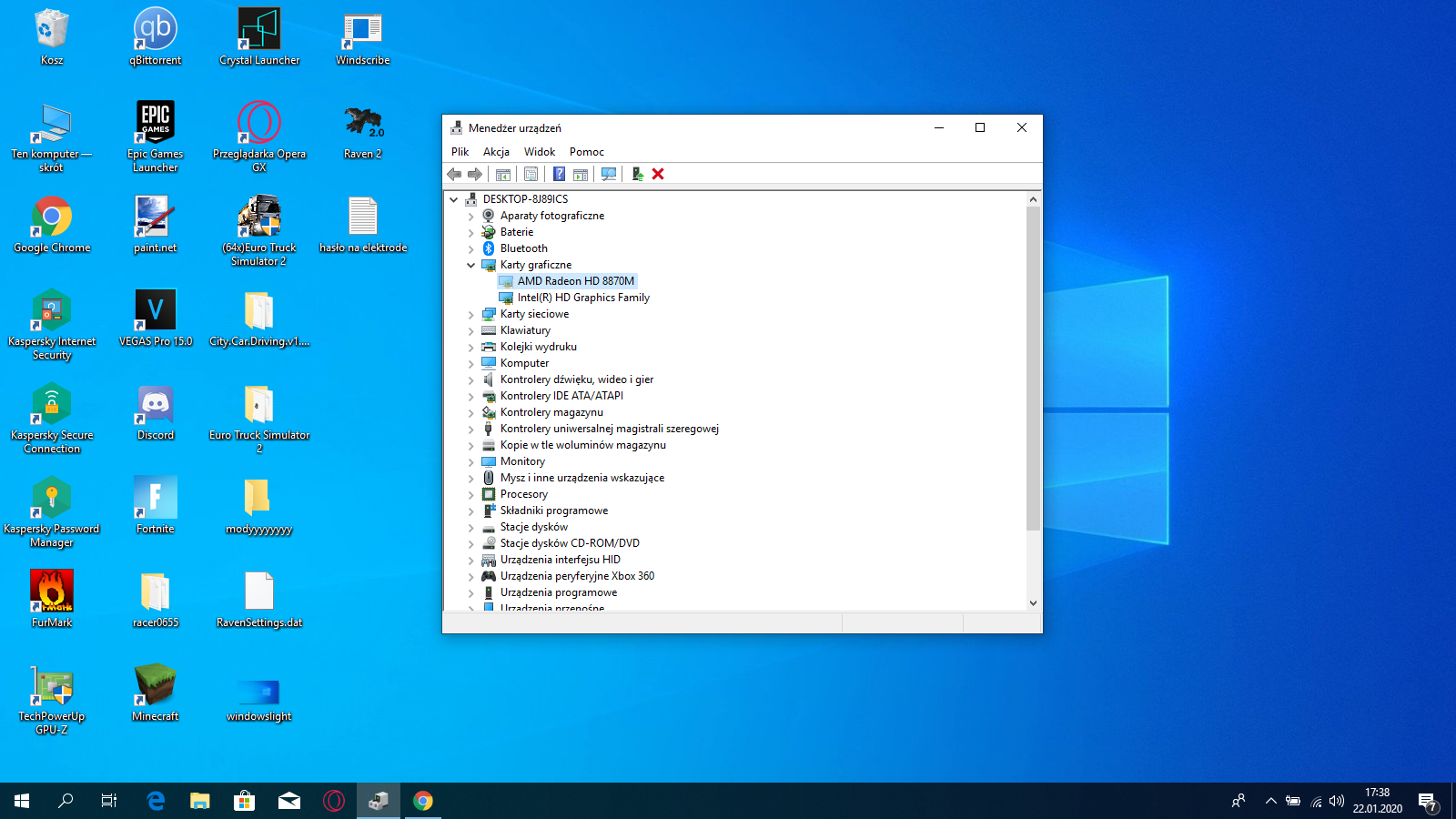Viewport: 1456px width, 819px height.
Task: Select the Minecraft desktop icon
Action: tap(156, 693)
